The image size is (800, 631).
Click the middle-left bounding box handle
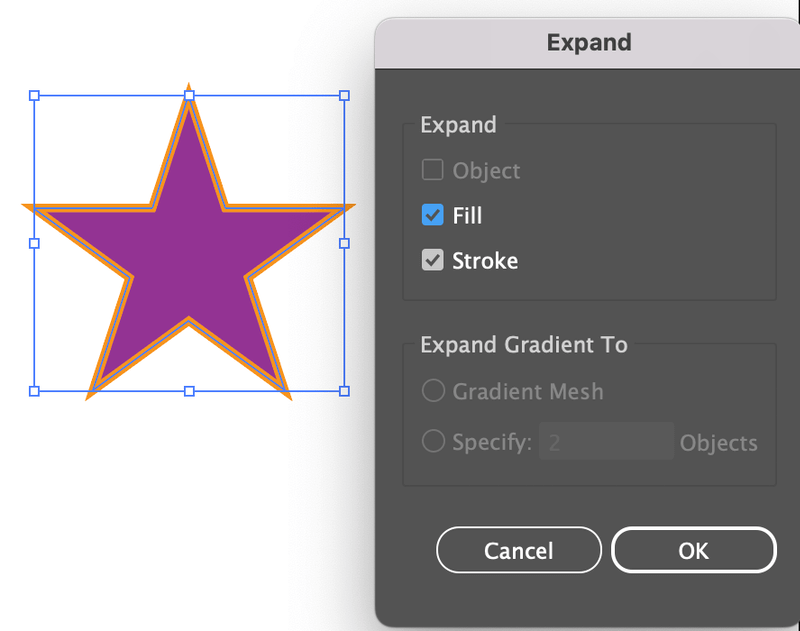[34, 243]
